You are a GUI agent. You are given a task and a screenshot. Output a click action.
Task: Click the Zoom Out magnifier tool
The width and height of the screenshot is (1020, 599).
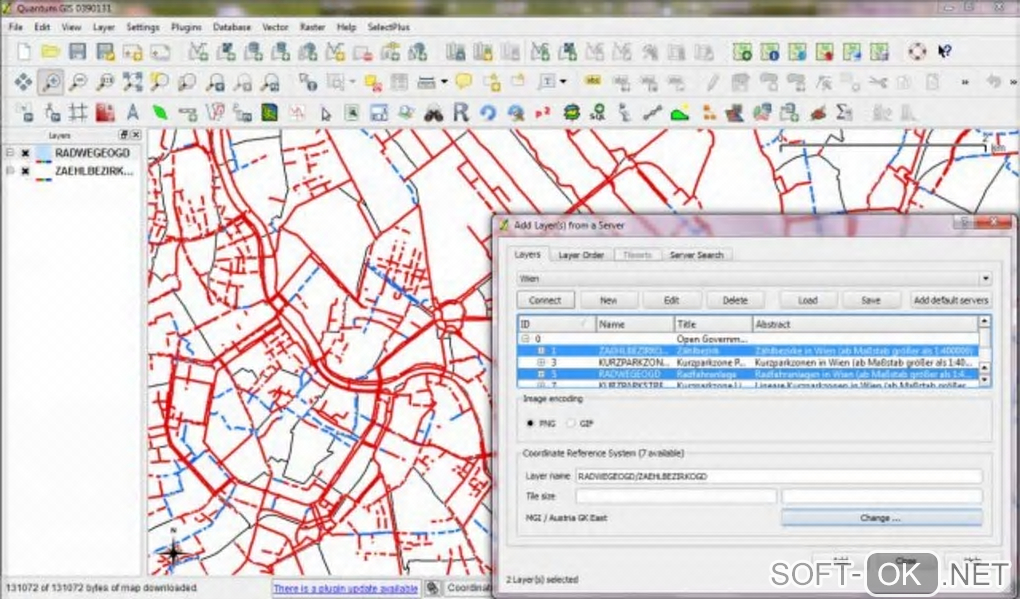(77, 83)
